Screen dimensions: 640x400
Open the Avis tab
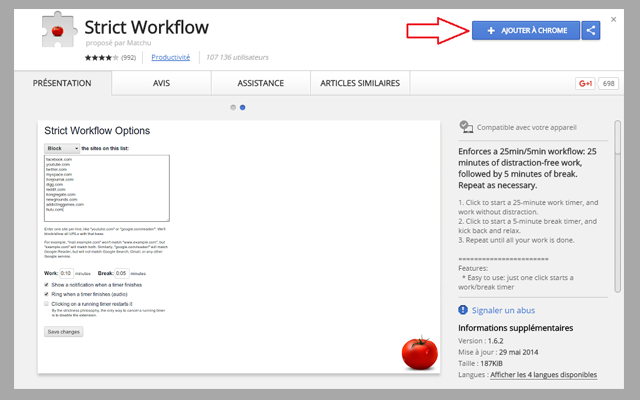coord(161,83)
